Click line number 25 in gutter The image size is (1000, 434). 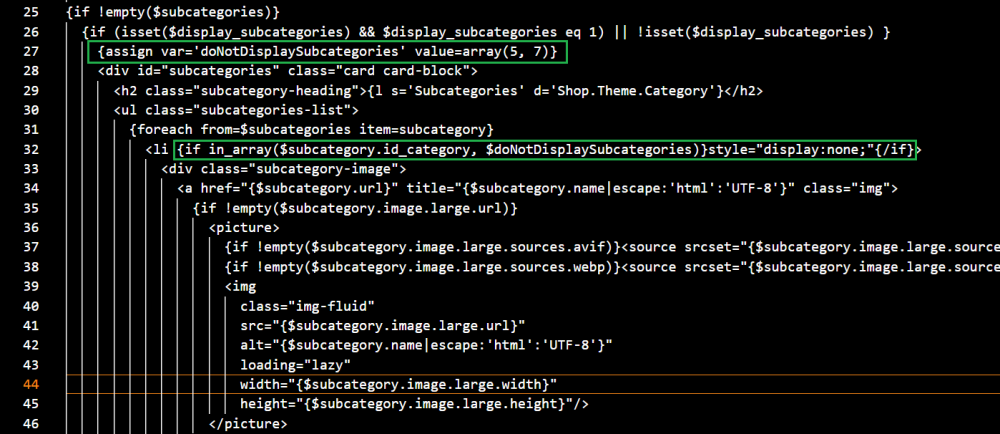(31, 12)
